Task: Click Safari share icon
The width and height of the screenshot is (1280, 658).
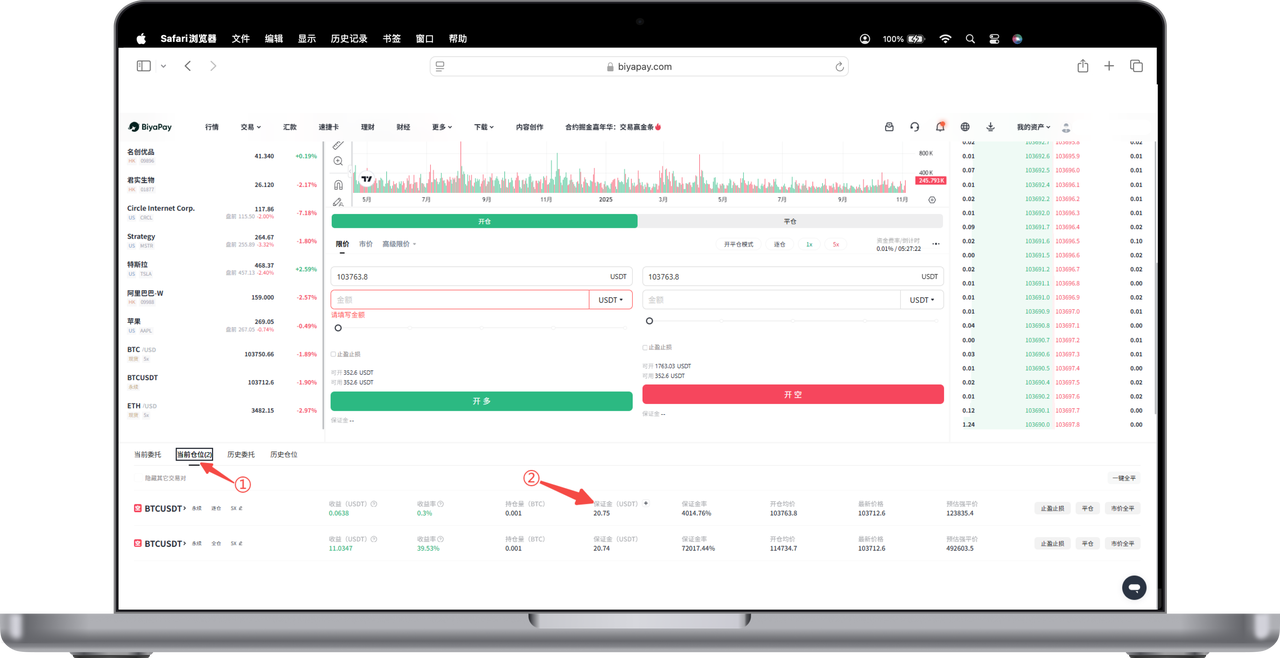Action: point(1082,66)
